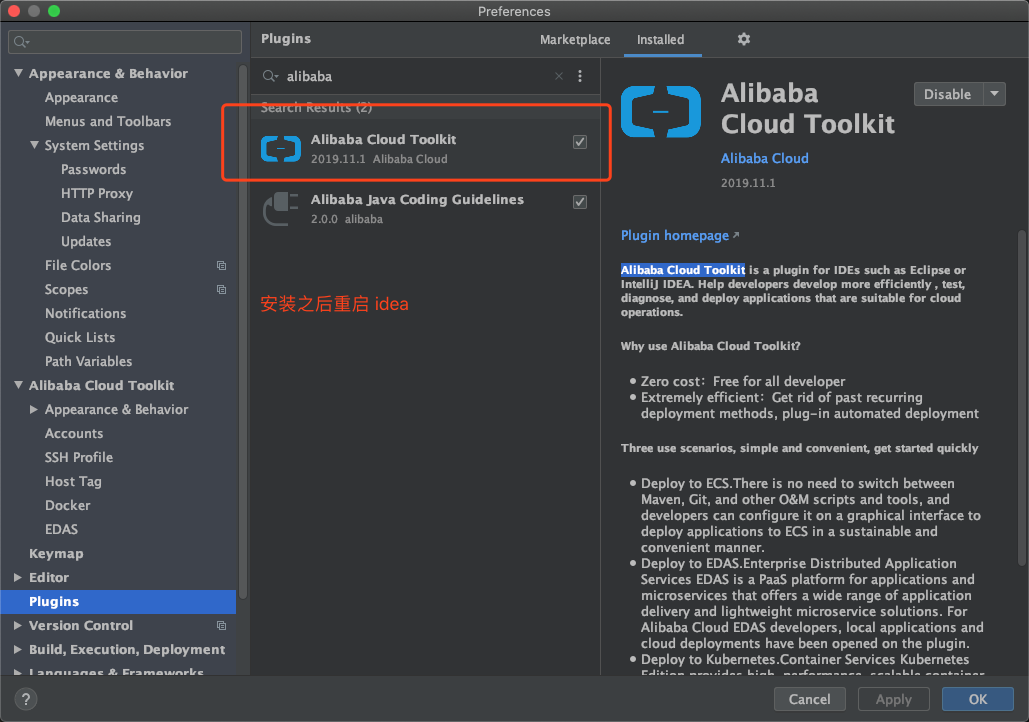Click the Version Control project-level icon
The image size is (1029, 722).
(x=221, y=625)
